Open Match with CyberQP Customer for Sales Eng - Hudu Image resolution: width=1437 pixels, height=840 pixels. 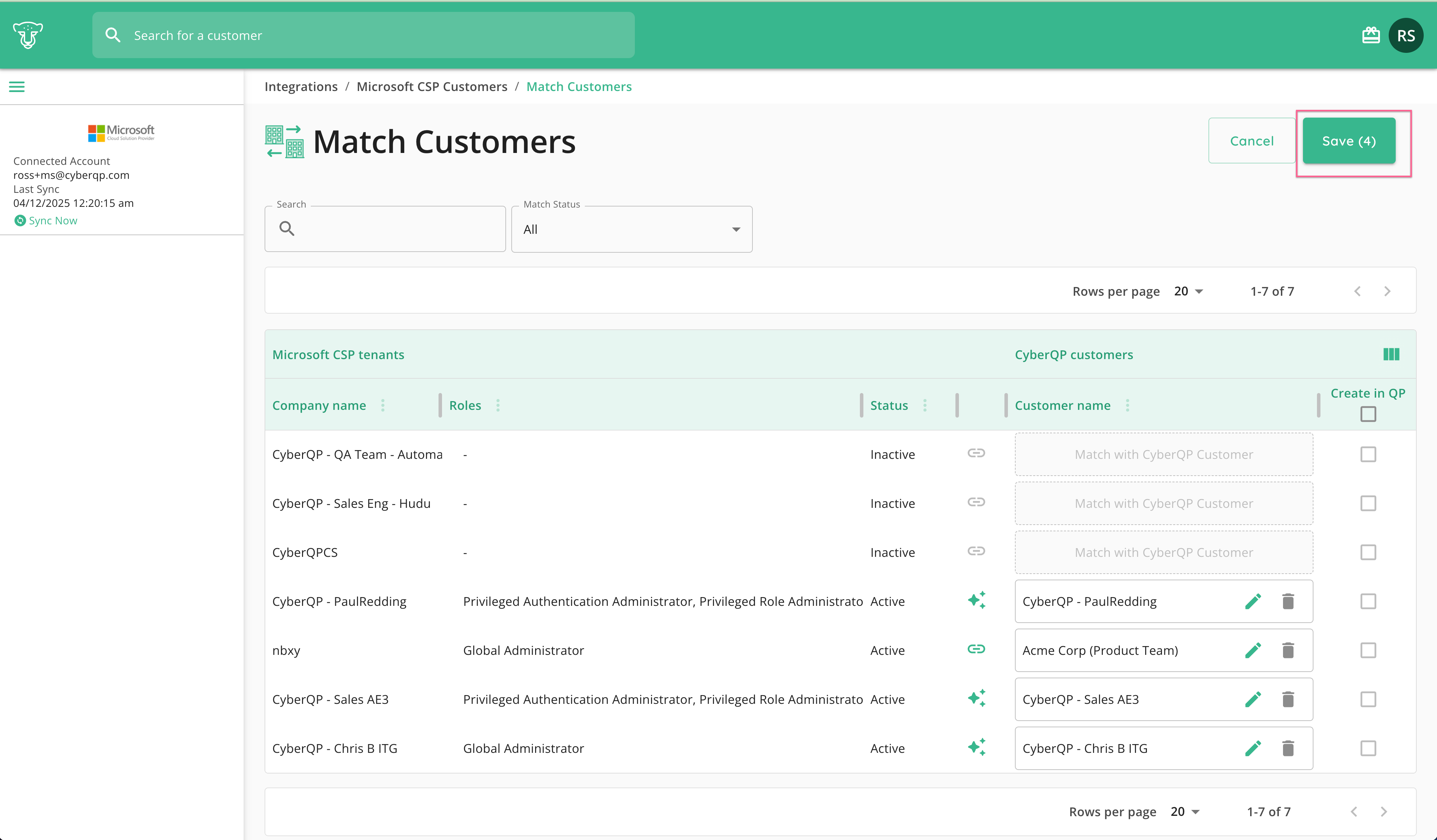[x=1164, y=504]
